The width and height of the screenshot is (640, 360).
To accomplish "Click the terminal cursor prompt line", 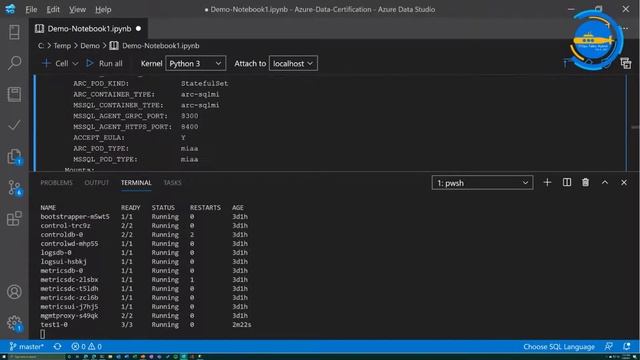I will coord(43,334).
